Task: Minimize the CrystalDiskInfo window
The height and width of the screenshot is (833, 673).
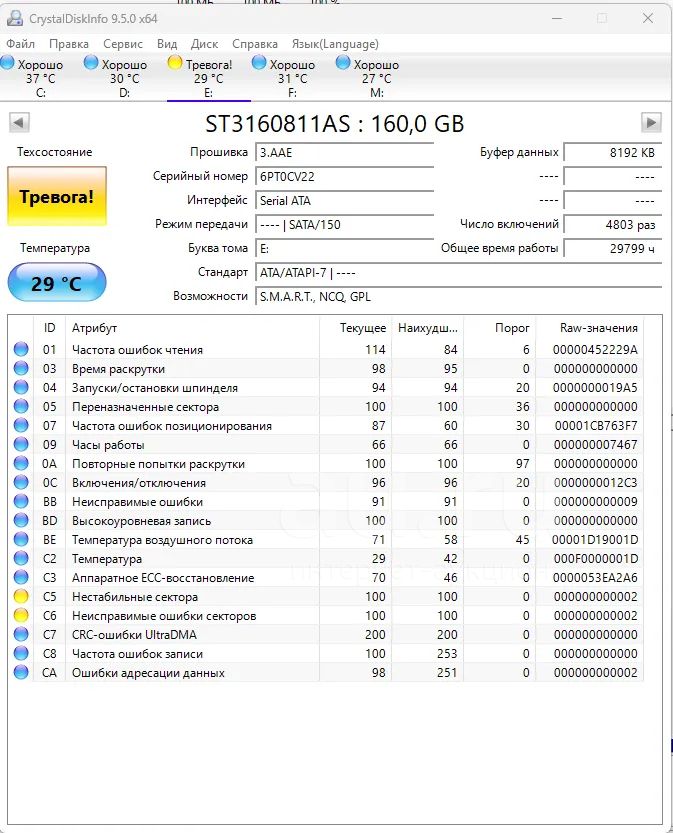Action: 557,19
